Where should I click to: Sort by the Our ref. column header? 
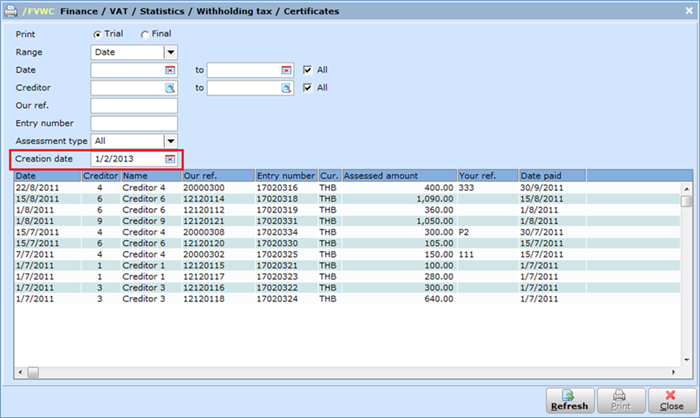(x=218, y=176)
